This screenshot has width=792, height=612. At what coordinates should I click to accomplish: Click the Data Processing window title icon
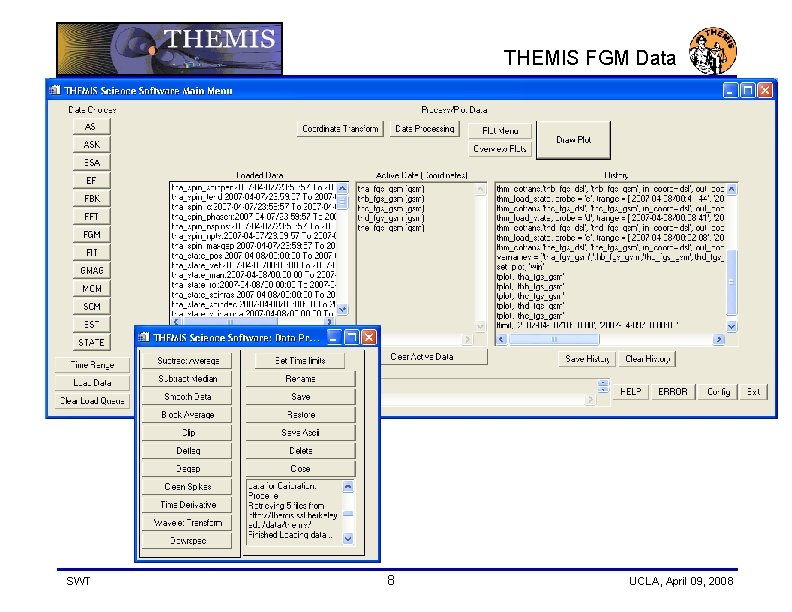click(143, 337)
